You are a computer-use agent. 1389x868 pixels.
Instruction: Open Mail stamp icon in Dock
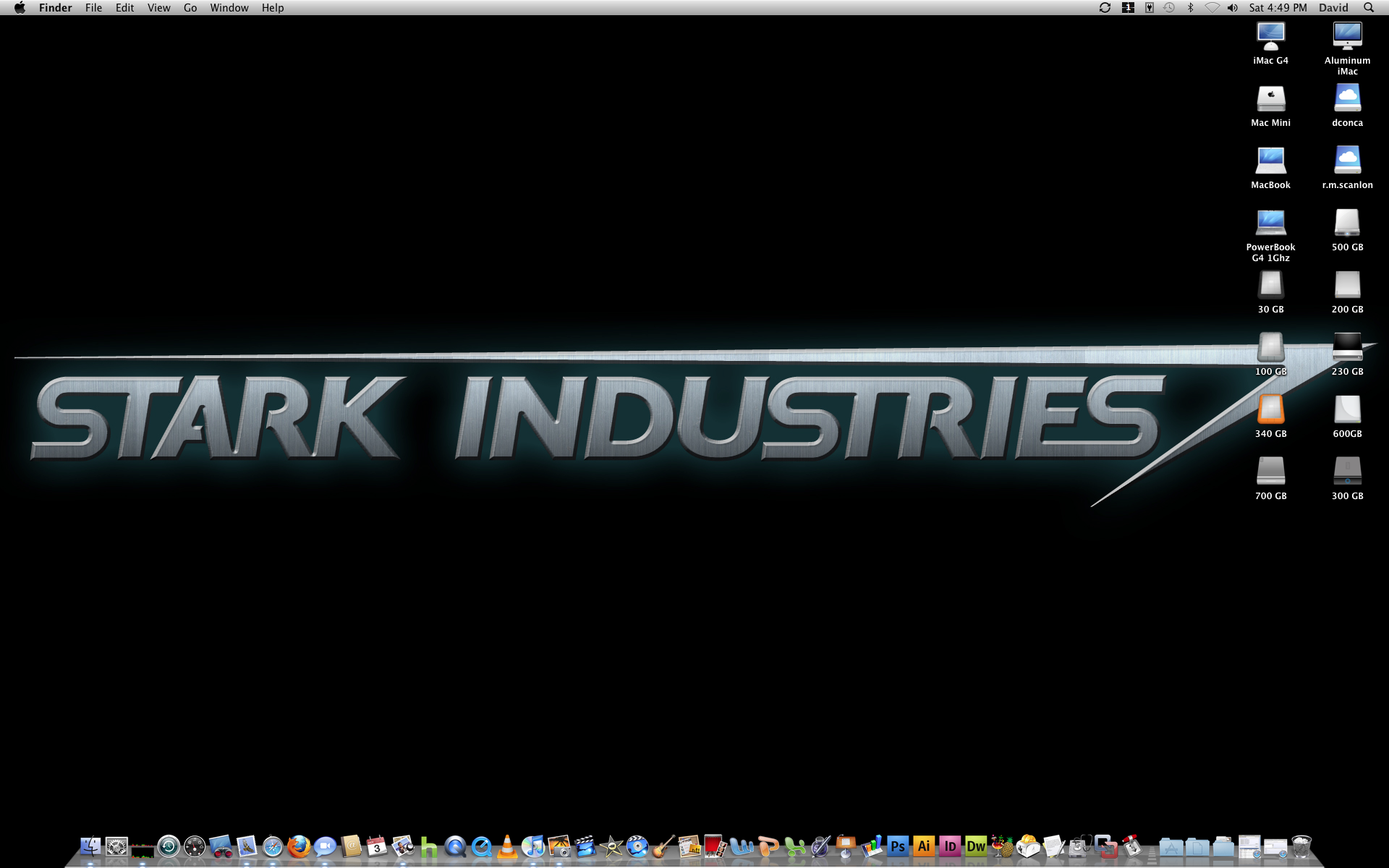click(x=247, y=846)
